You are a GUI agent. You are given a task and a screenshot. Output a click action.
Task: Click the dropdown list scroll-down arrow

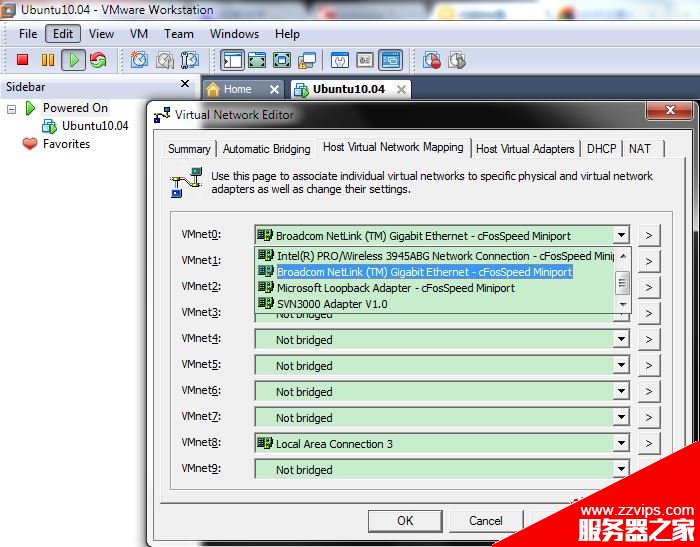click(623, 305)
